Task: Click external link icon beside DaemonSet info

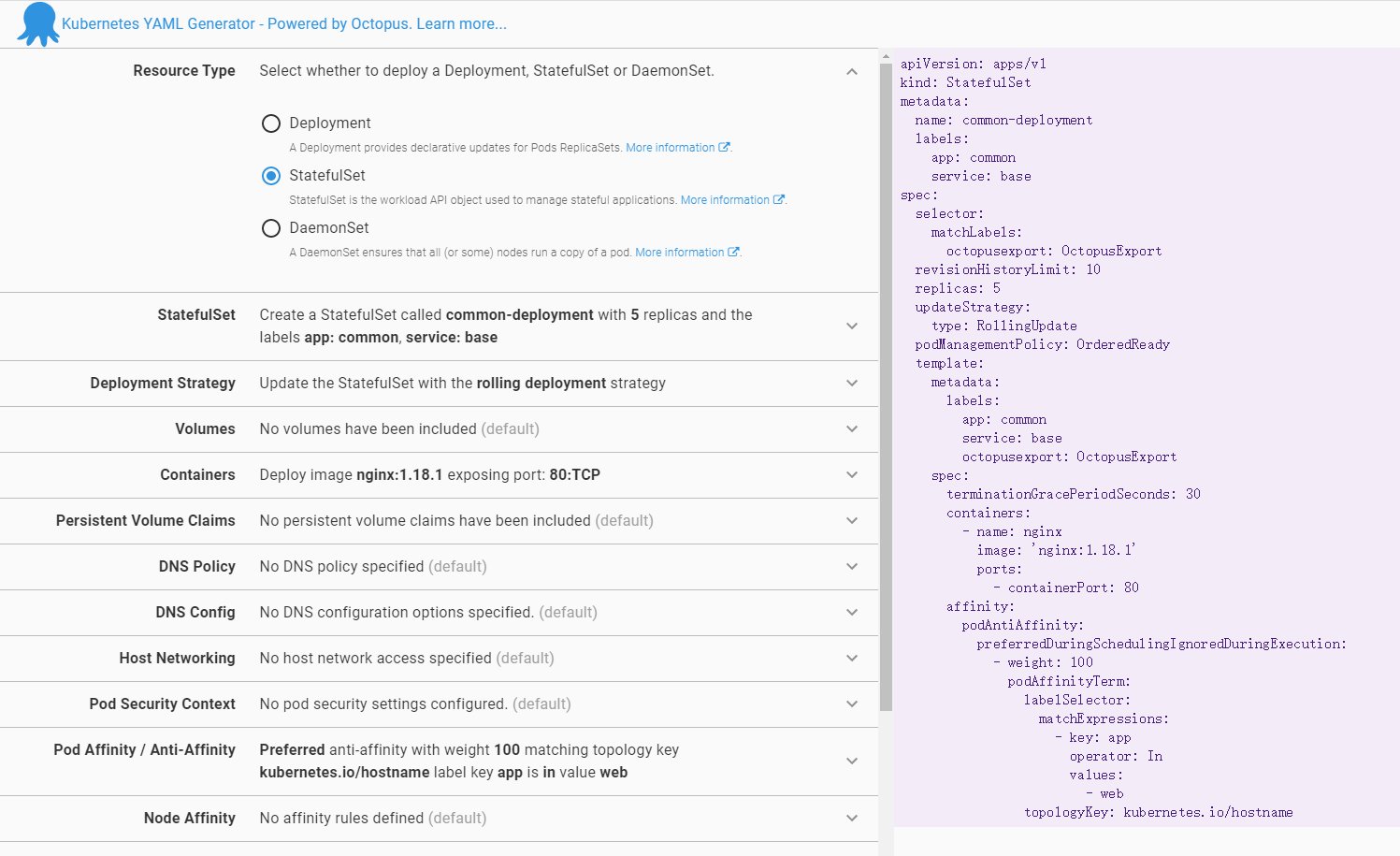Action: [733, 253]
